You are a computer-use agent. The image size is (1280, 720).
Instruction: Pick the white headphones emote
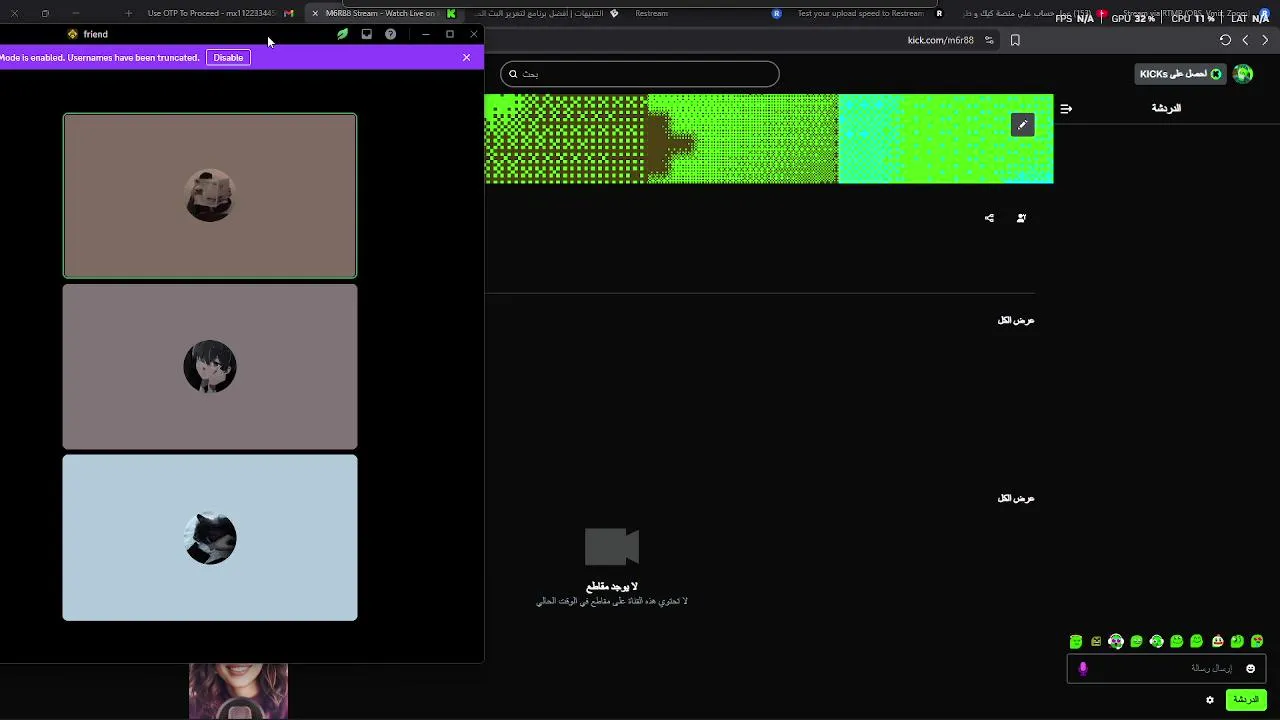click(1116, 642)
